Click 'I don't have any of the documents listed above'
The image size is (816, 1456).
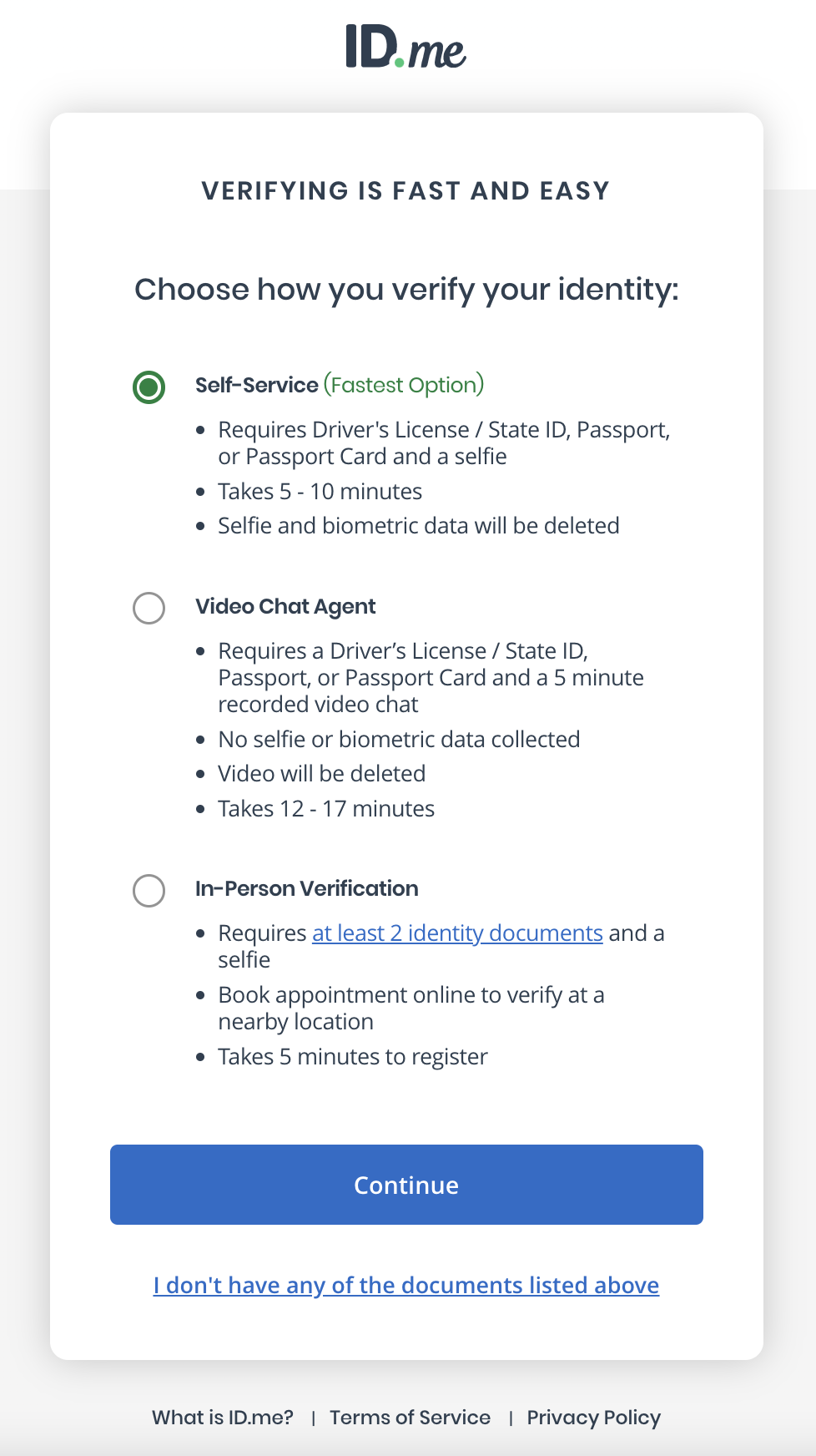pyautogui.click(x=405, y=1285)
